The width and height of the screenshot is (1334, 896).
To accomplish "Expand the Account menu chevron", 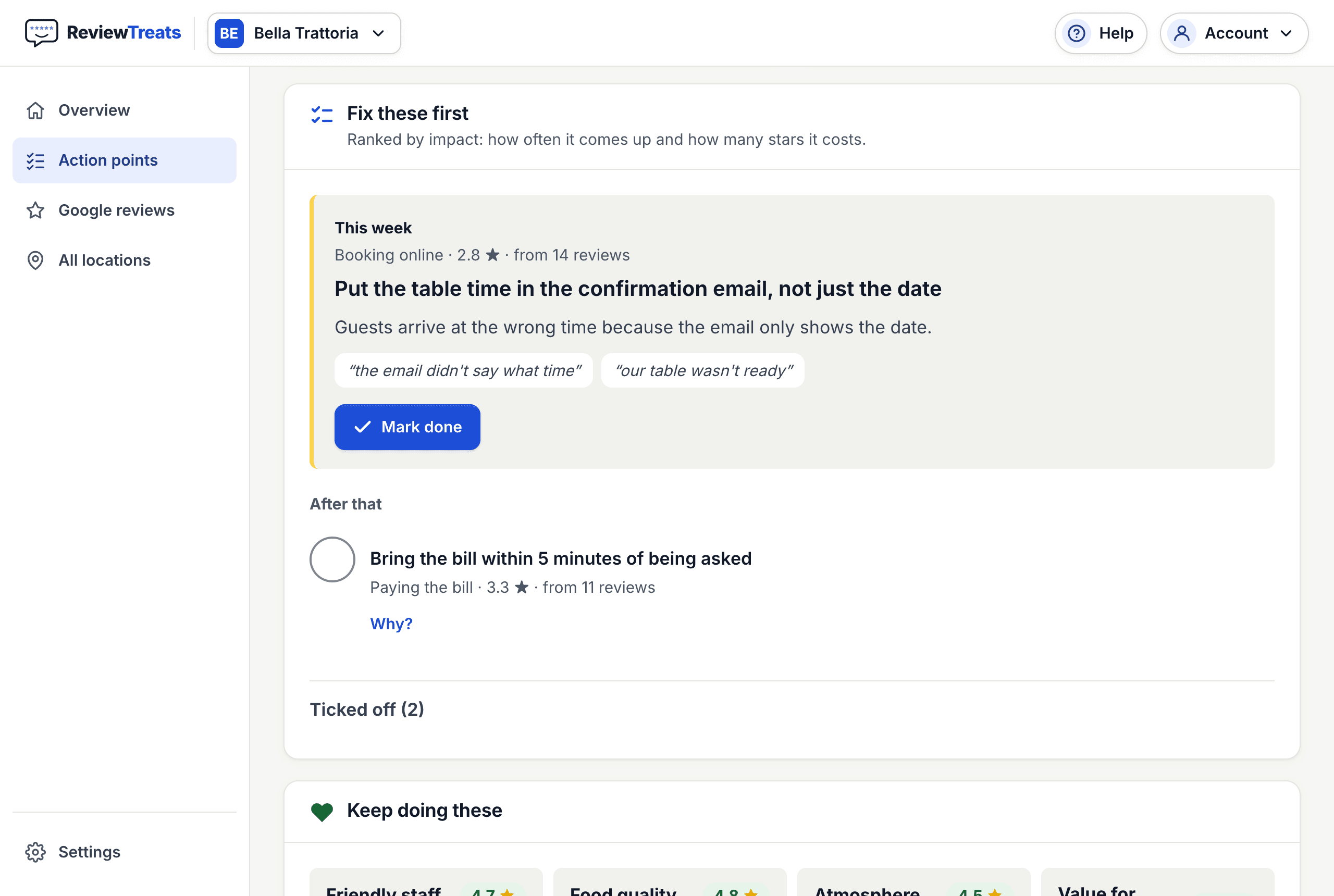I will point(1286,33).
